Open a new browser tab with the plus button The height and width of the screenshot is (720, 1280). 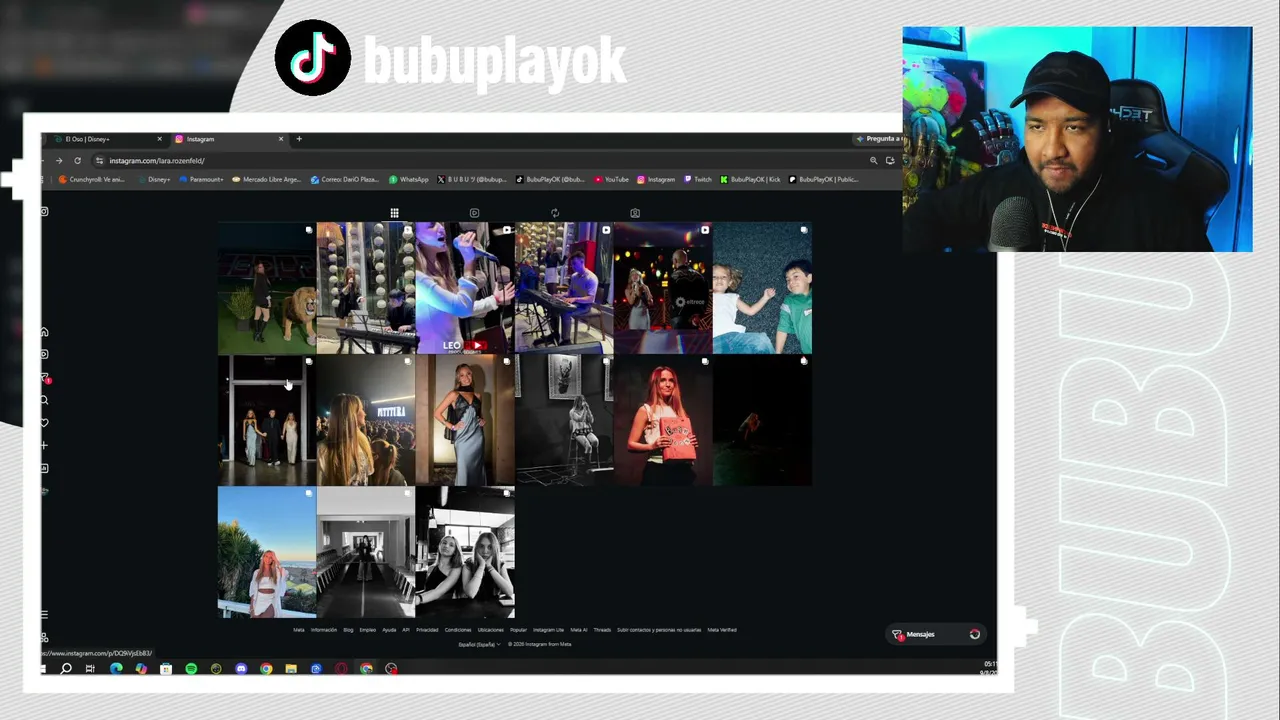click(x=299, y=139)
